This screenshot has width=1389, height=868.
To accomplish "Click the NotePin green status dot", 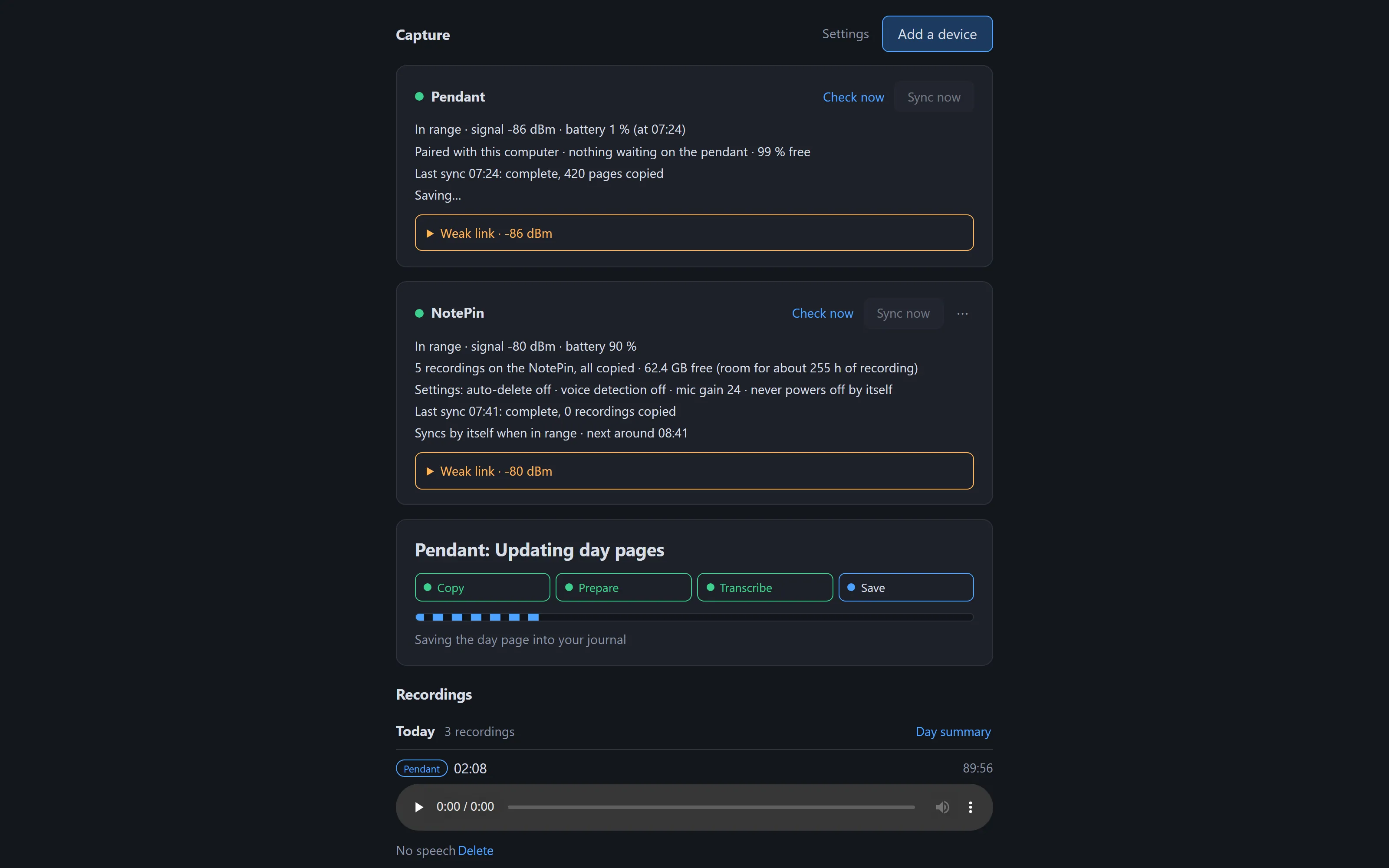I will [419, 313].
